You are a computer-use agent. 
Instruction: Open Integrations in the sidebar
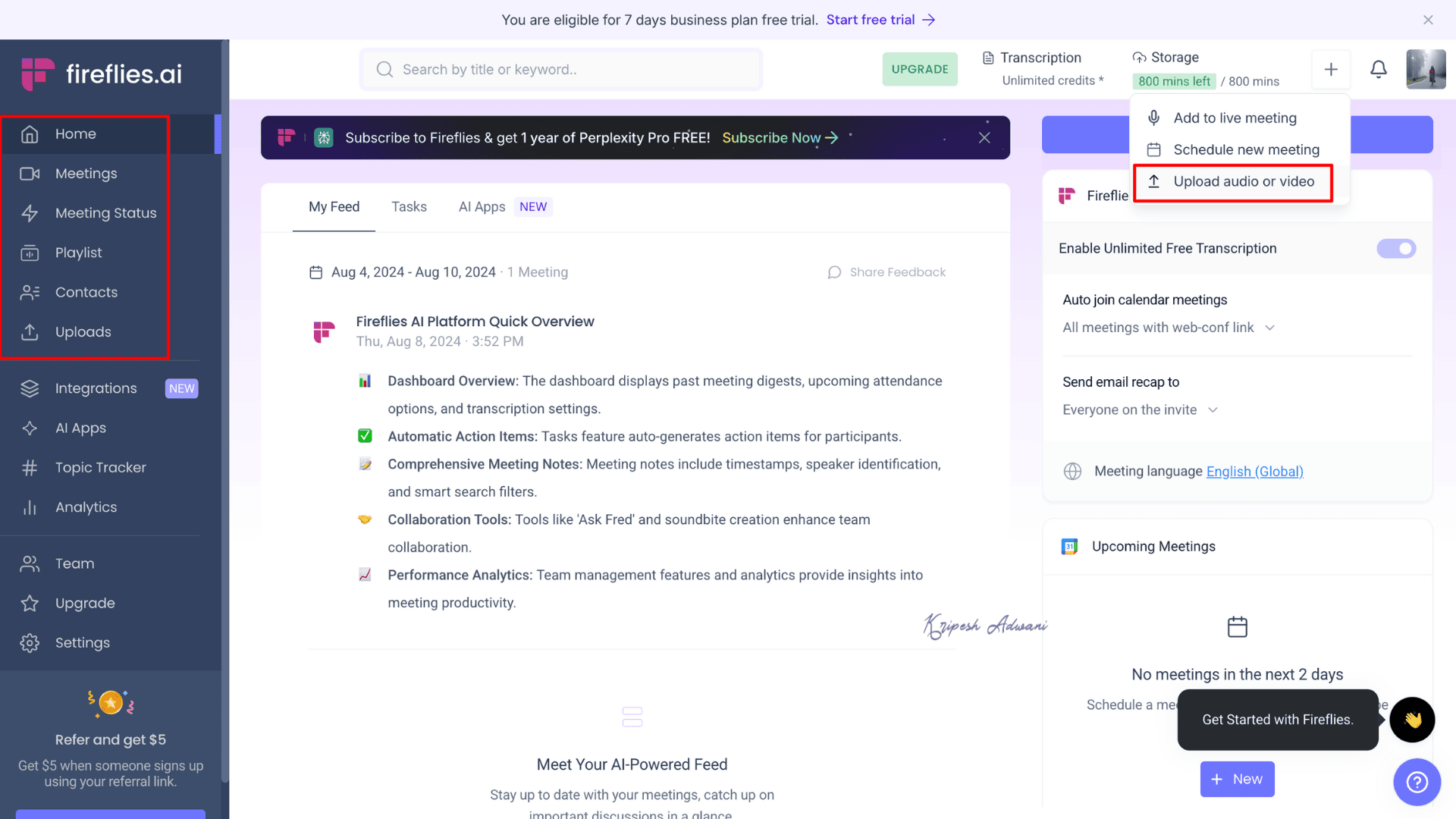tap(96, 388)
